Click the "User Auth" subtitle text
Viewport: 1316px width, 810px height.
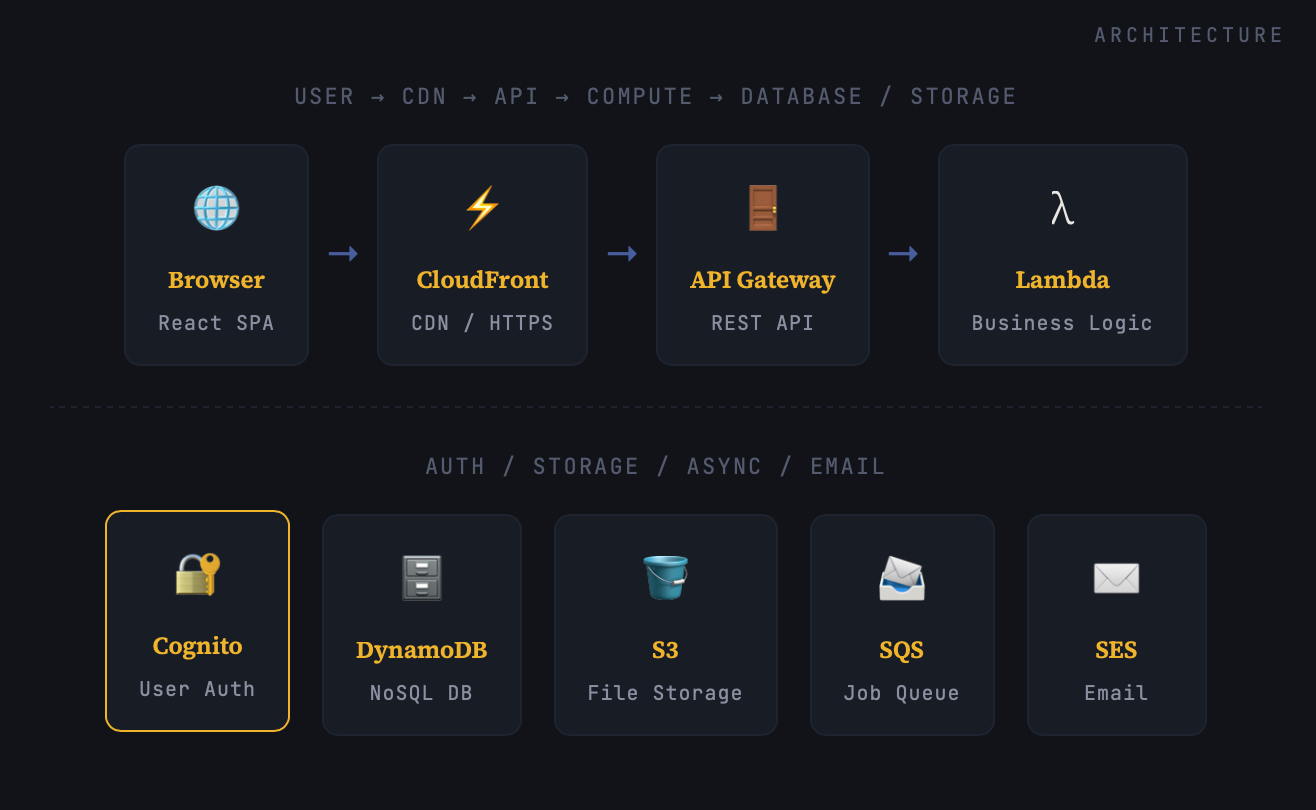[197, 689]
